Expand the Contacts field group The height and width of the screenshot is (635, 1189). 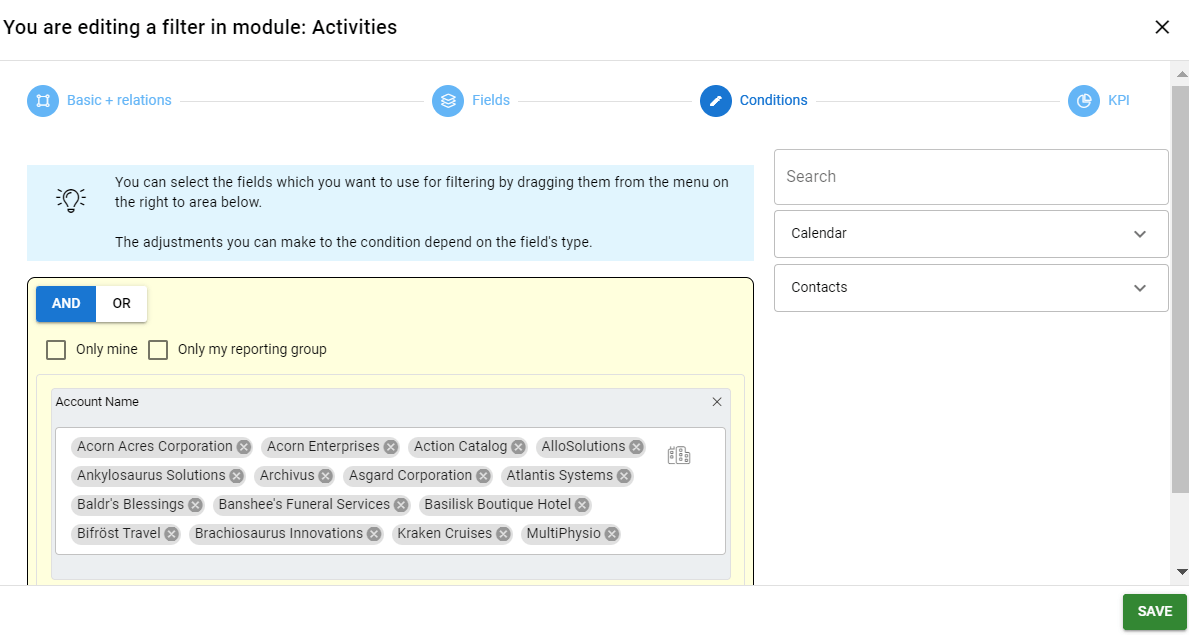tap(970, 287)
